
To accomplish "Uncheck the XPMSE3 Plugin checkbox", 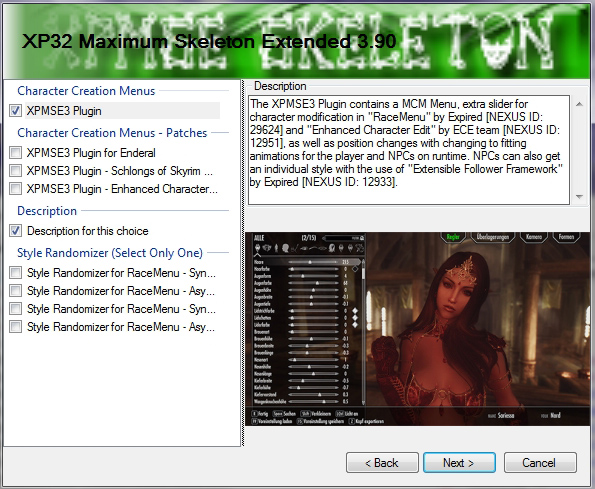I will pyautogui.click(x=15, y=111).
